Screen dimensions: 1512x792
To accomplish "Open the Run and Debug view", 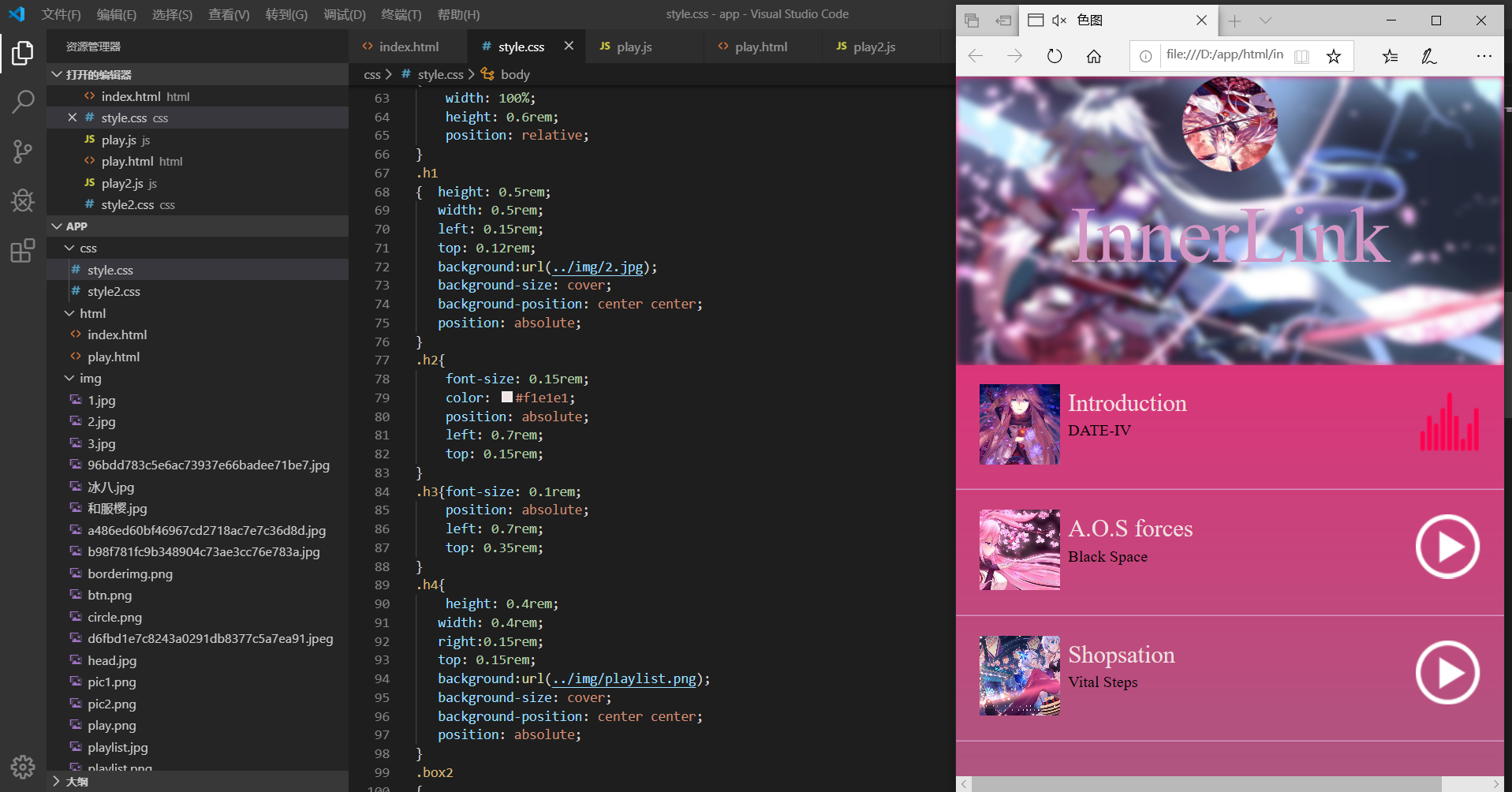I will [x=23, y=200].
